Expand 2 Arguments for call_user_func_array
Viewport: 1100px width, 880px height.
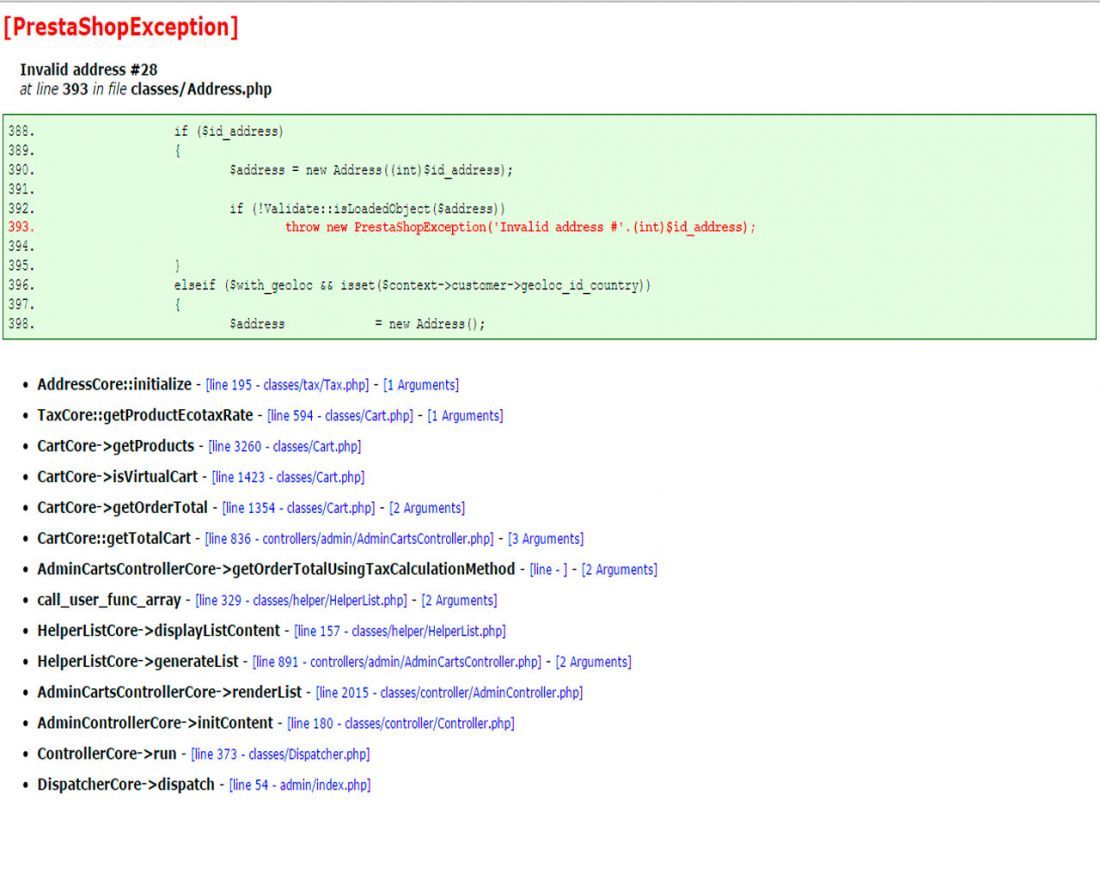[460, 601]
